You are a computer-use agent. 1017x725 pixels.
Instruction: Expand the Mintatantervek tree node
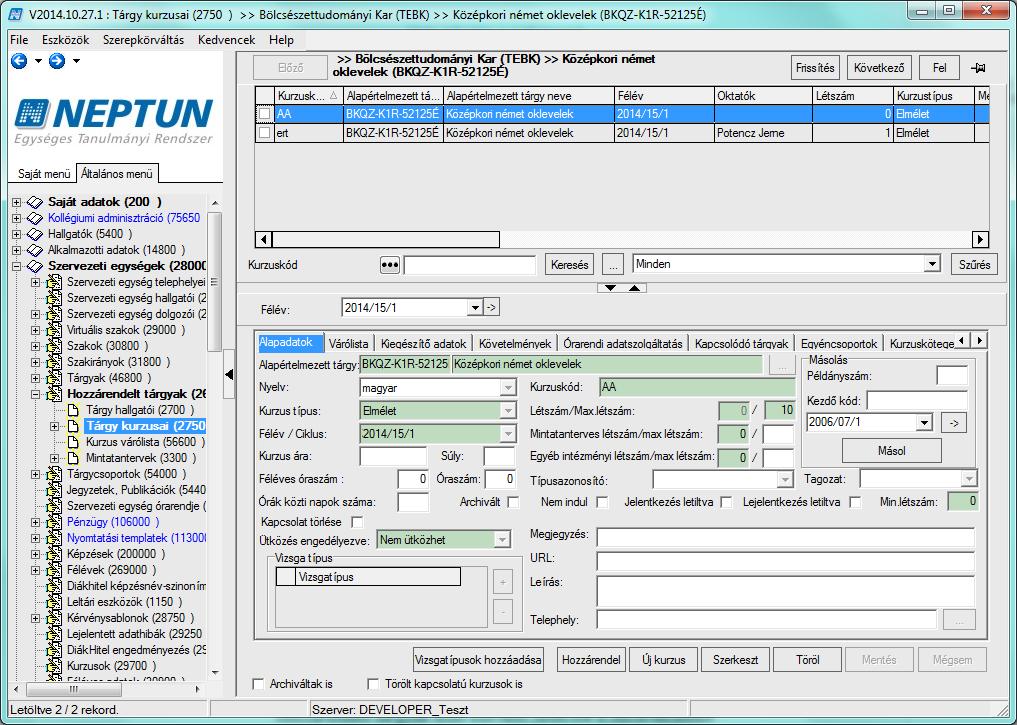pos(55,458)
